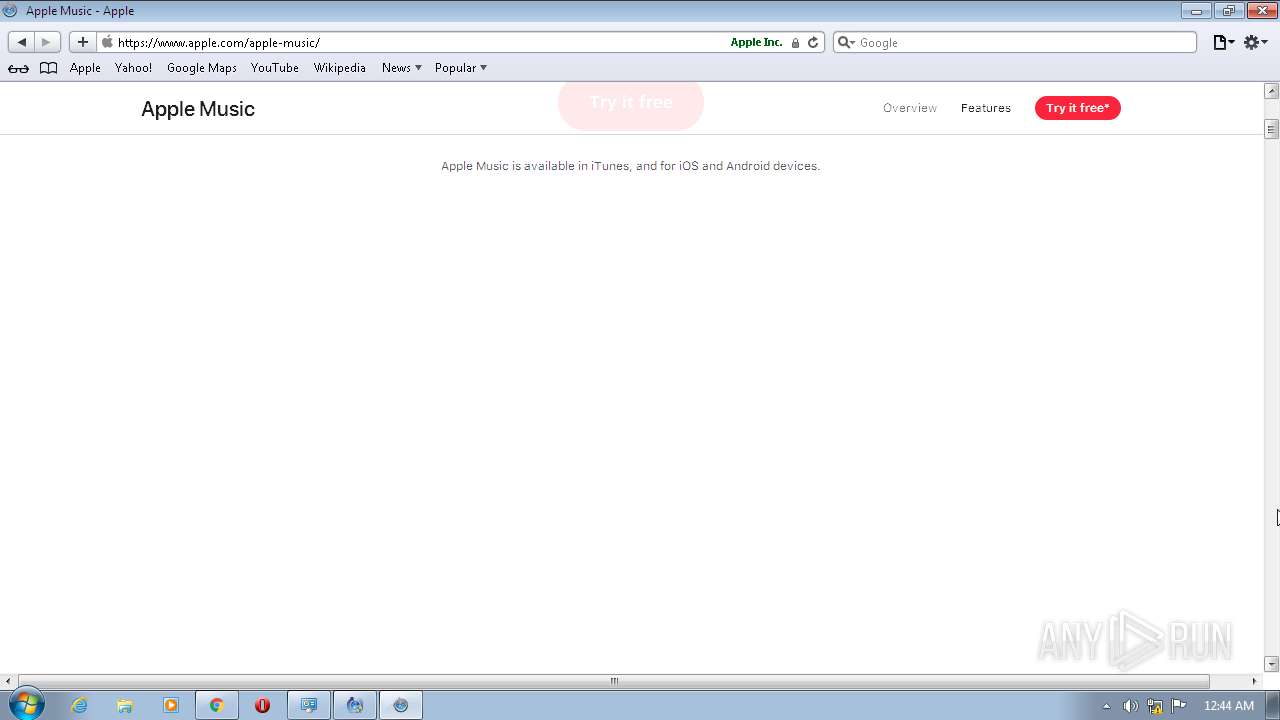Image resolution: width=1280 pixels, height=720 pixels.
Task: Click the Apple Music availability text
Action: tap(630, 166)
